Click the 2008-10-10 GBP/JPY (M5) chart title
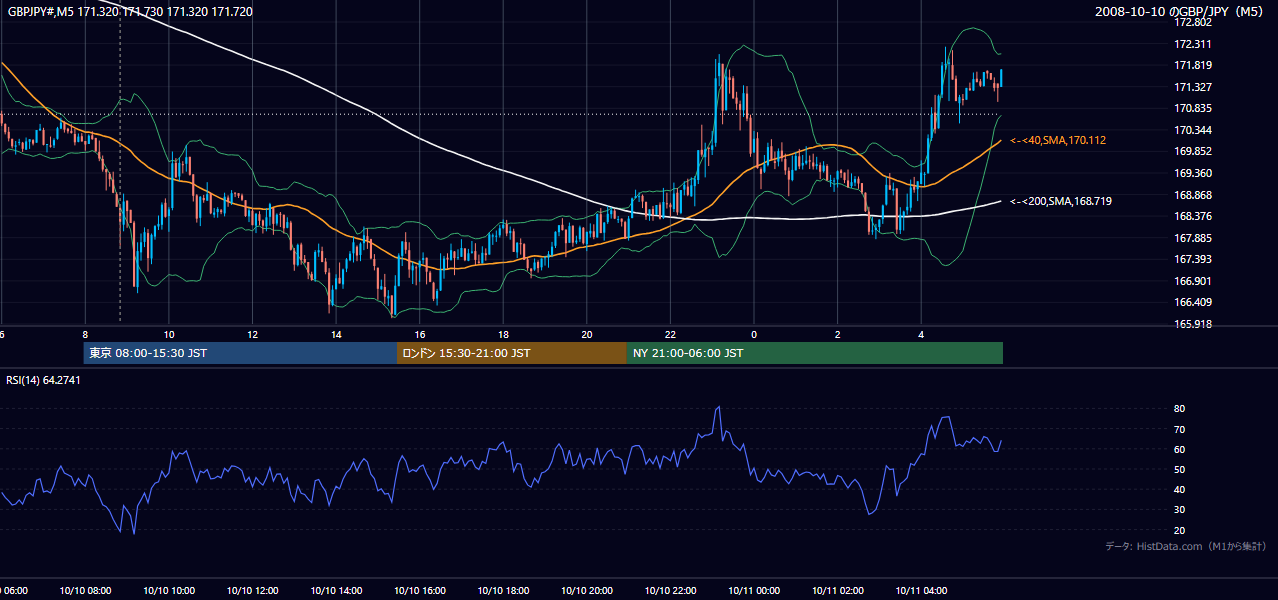The height and width of the screenshot is (600, 1278). (x=1180, y=11)
